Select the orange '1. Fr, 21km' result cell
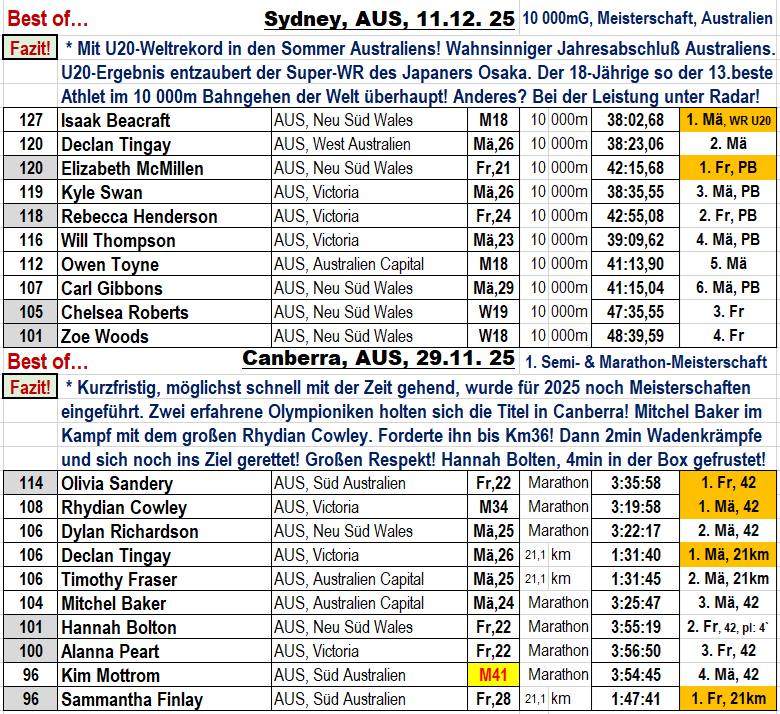 pos(728,699)
